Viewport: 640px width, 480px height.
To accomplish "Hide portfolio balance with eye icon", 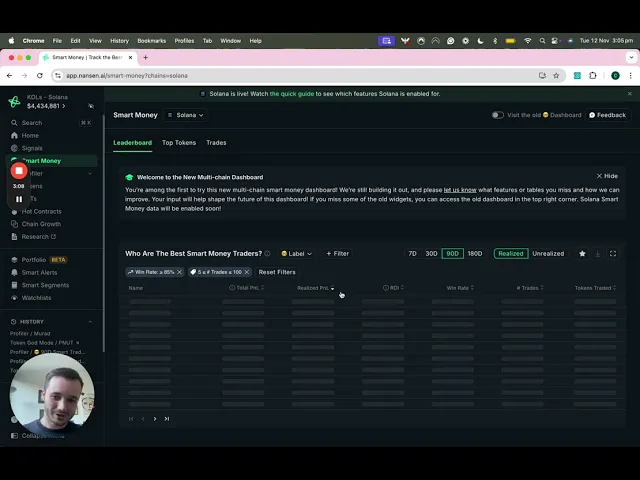I will click(x=91, y=106).
